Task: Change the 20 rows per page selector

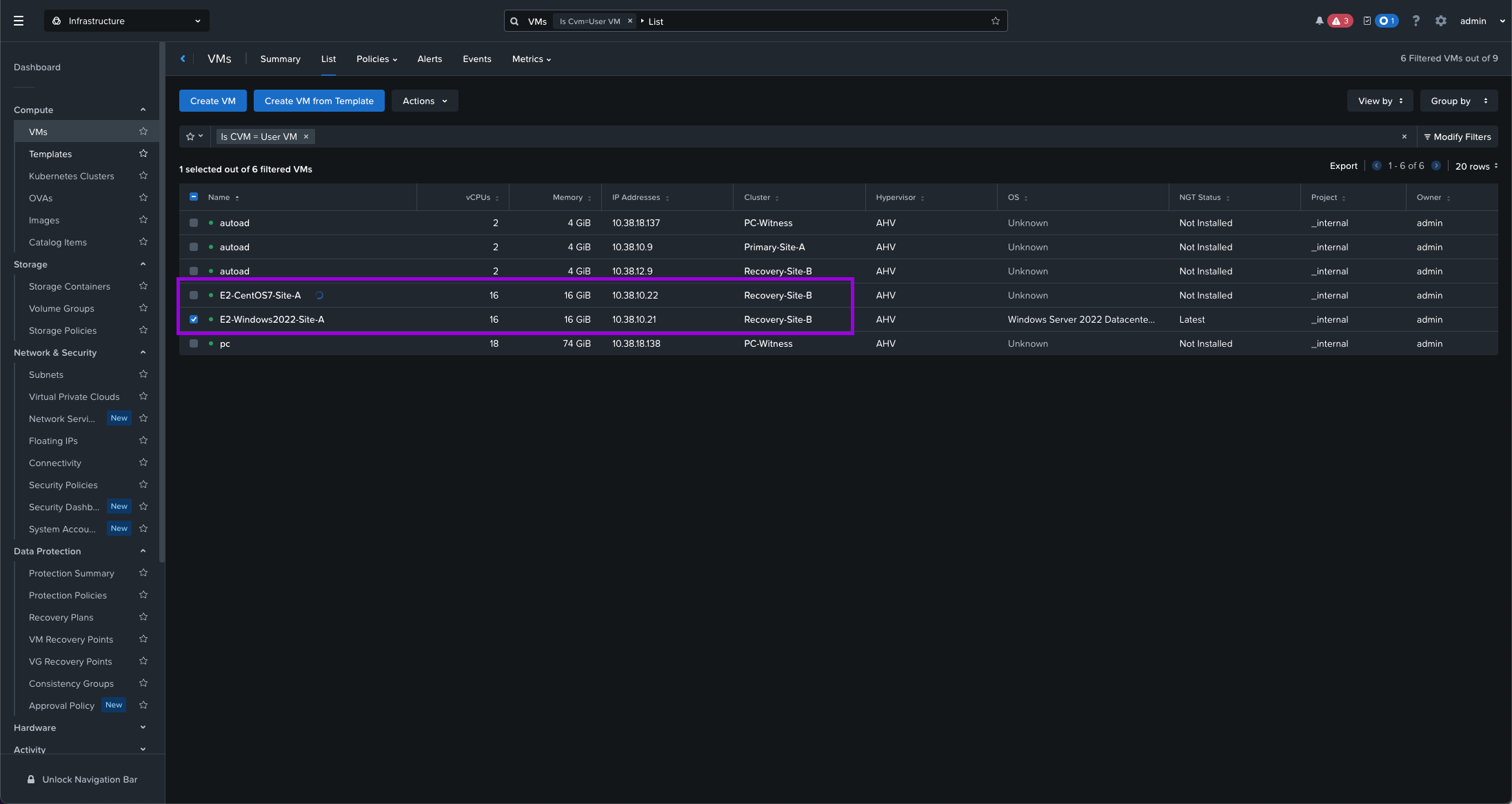Action: pyautogui.click(x=1476, y=166)
